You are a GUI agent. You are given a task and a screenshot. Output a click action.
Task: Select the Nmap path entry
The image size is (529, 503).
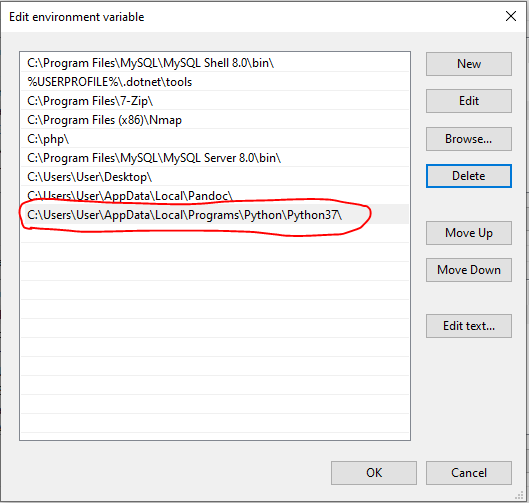pos(215,120)
